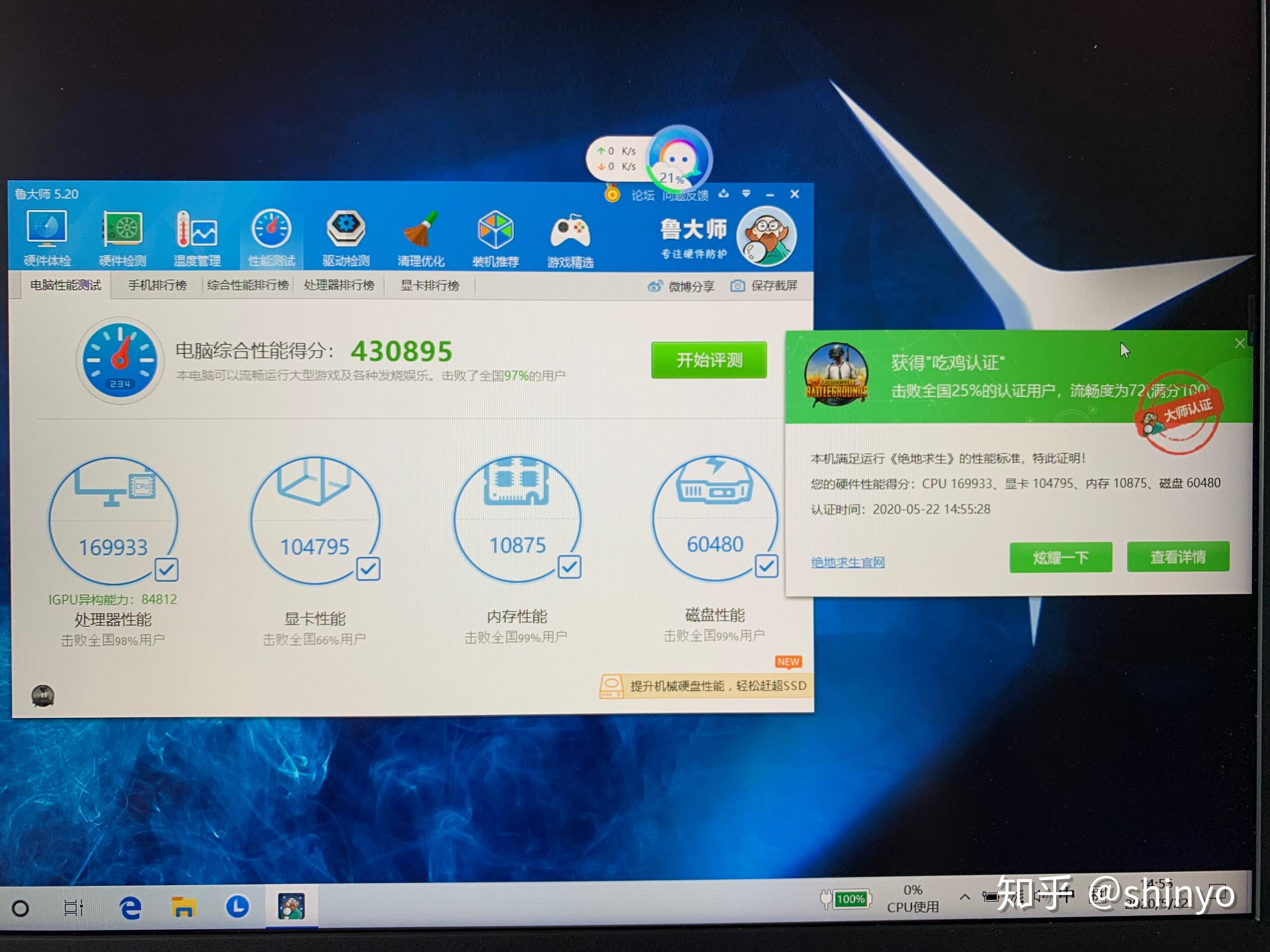Screen dimensions: 1270x952
Task: Click 炫耀一下 show off button
Action: pos(1061,557)
